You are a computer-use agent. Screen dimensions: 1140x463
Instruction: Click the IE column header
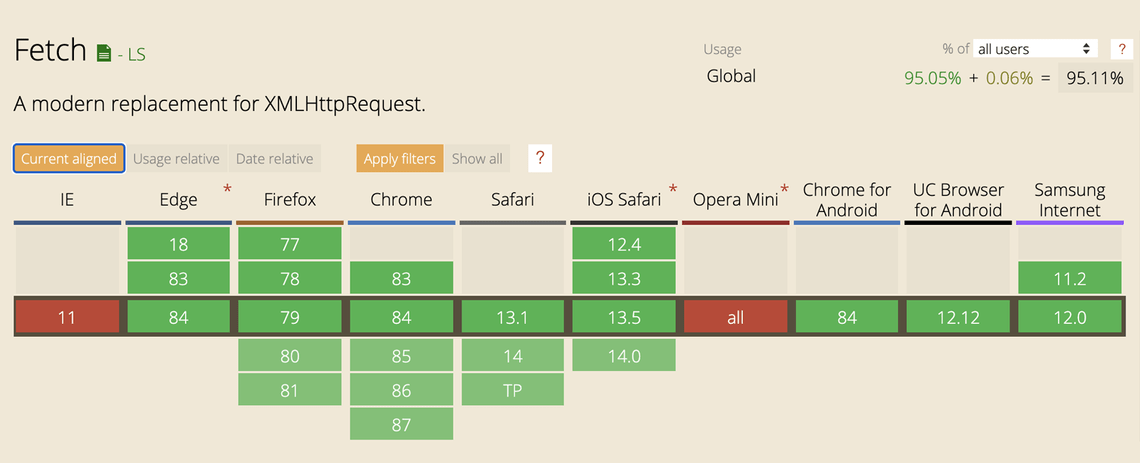[67, 200]
